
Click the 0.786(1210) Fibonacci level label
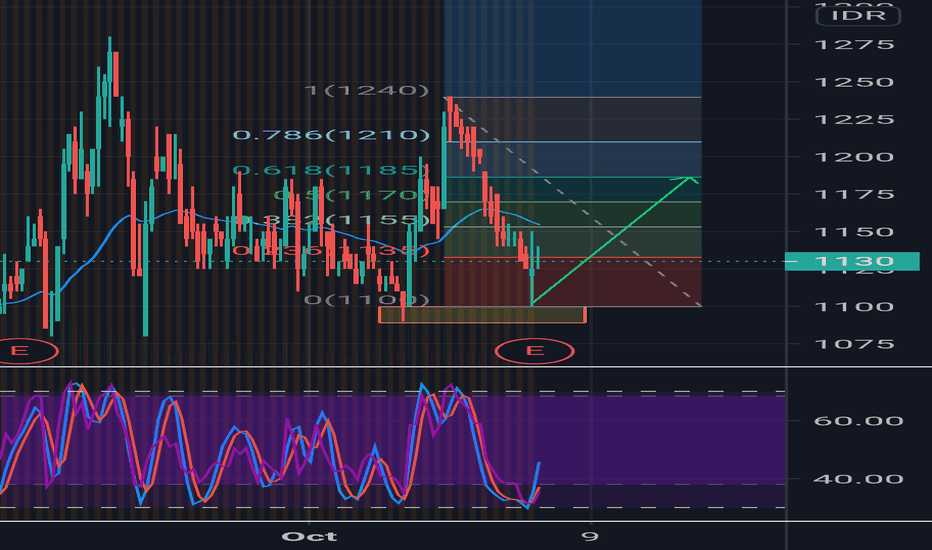331,135
